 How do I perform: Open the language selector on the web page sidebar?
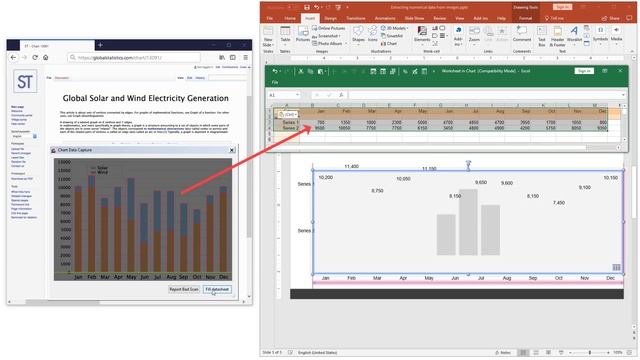tap(24, 136)
